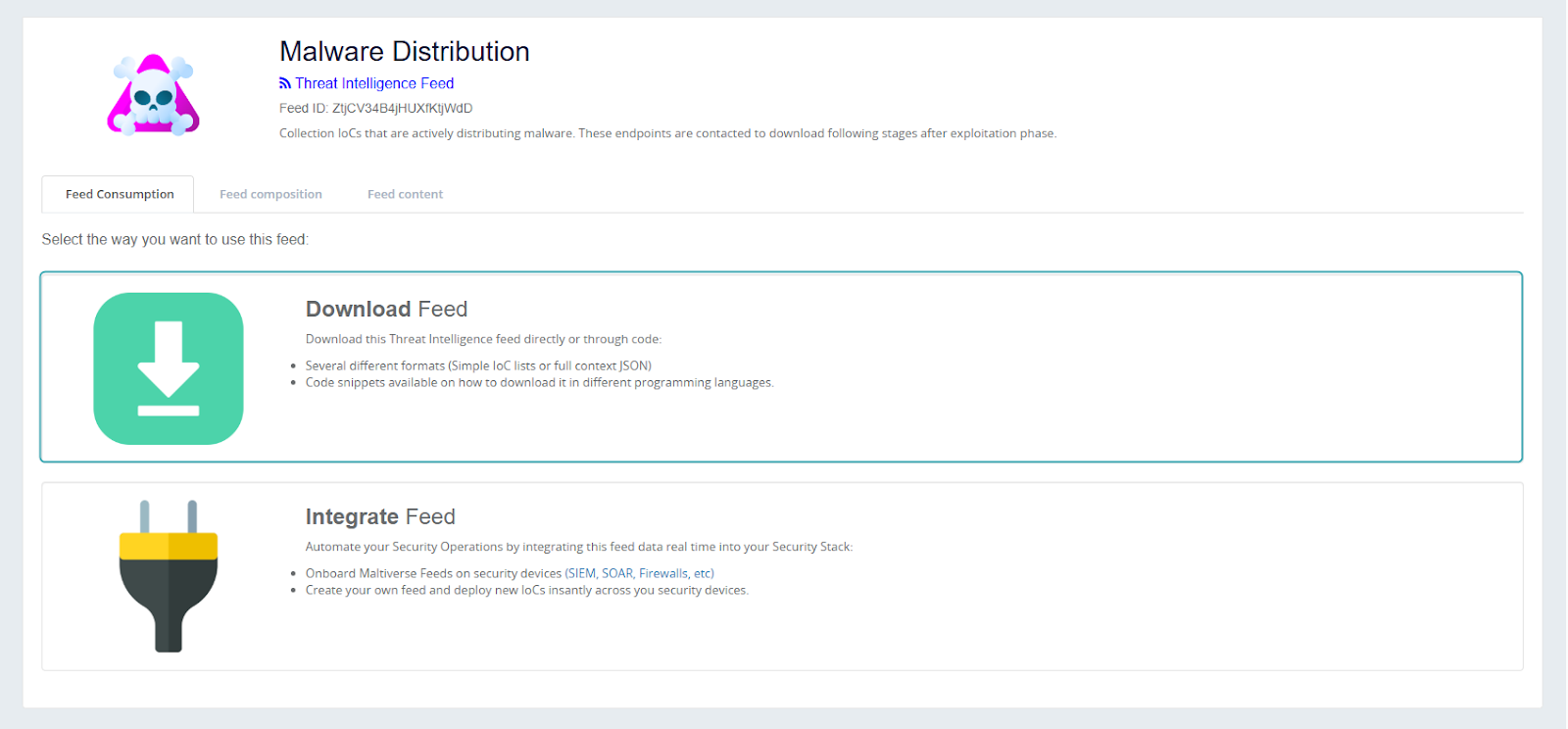Follow the SIEM, SOAR, Firewalls link
The height and width of the screenshot is (729, 1568).
[640, 573]
